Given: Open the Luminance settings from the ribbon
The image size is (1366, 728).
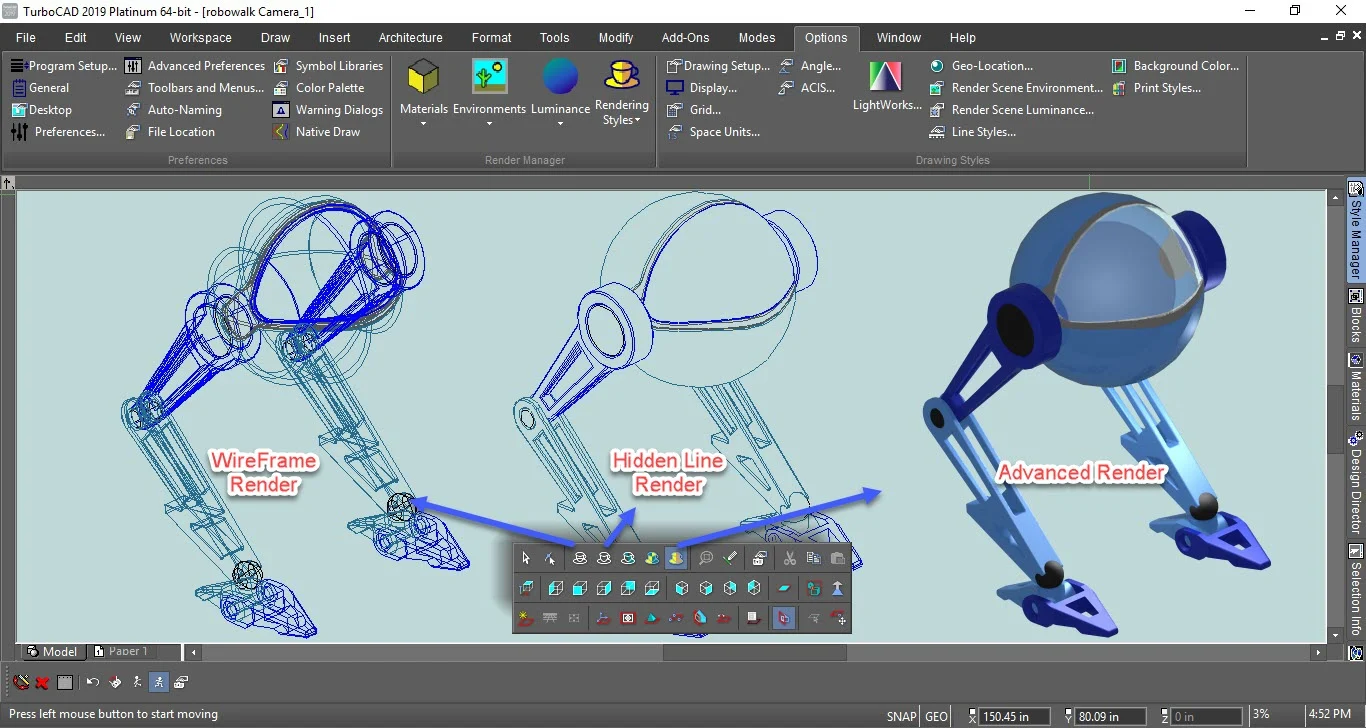Looking at the screenshot, I should point(559,88).
